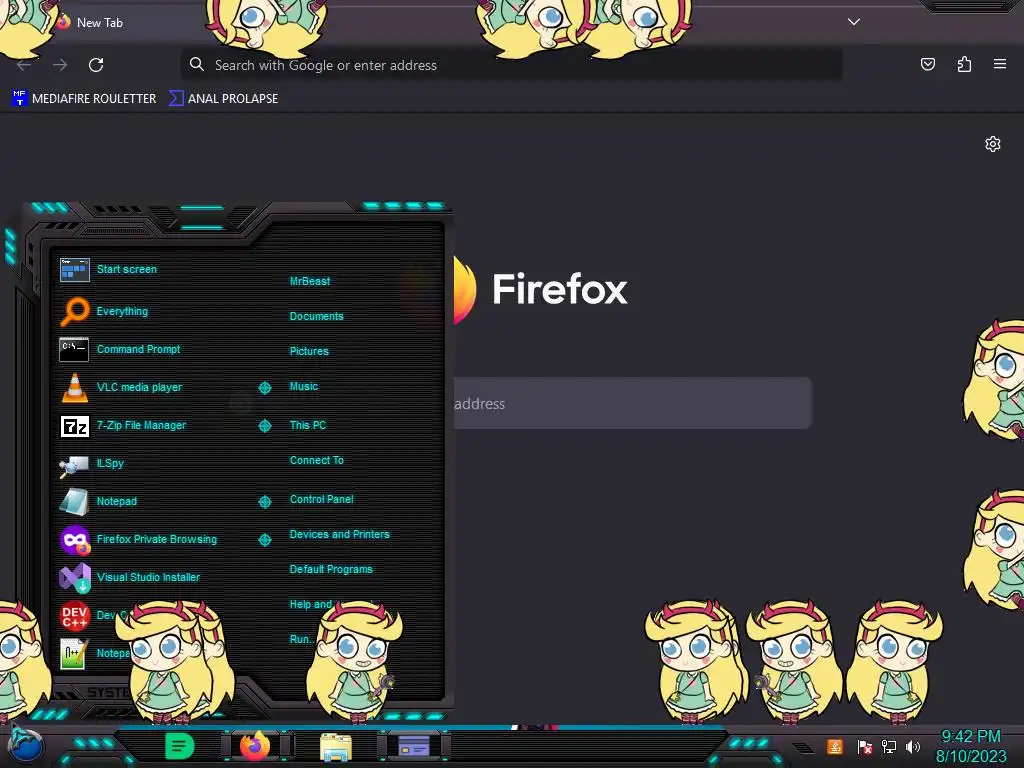Screen dimensions: 1024x768
Task: Click the new tab page search box
Action: (632, 403)
